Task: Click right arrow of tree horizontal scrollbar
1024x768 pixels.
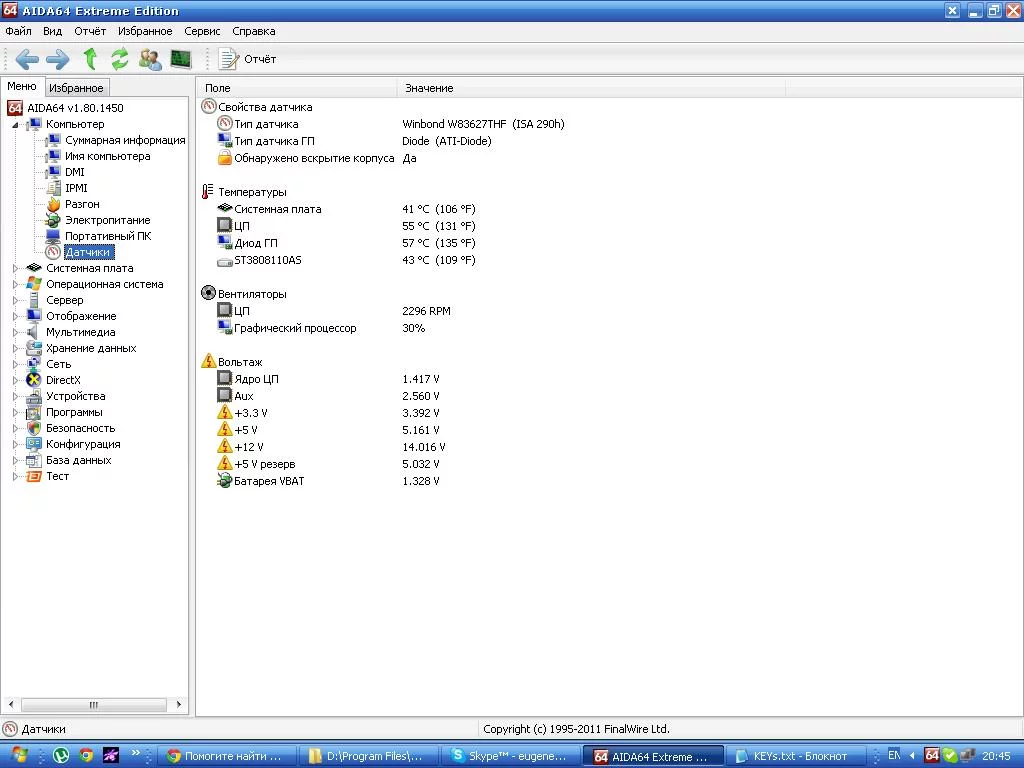Action: click(179, 705)
